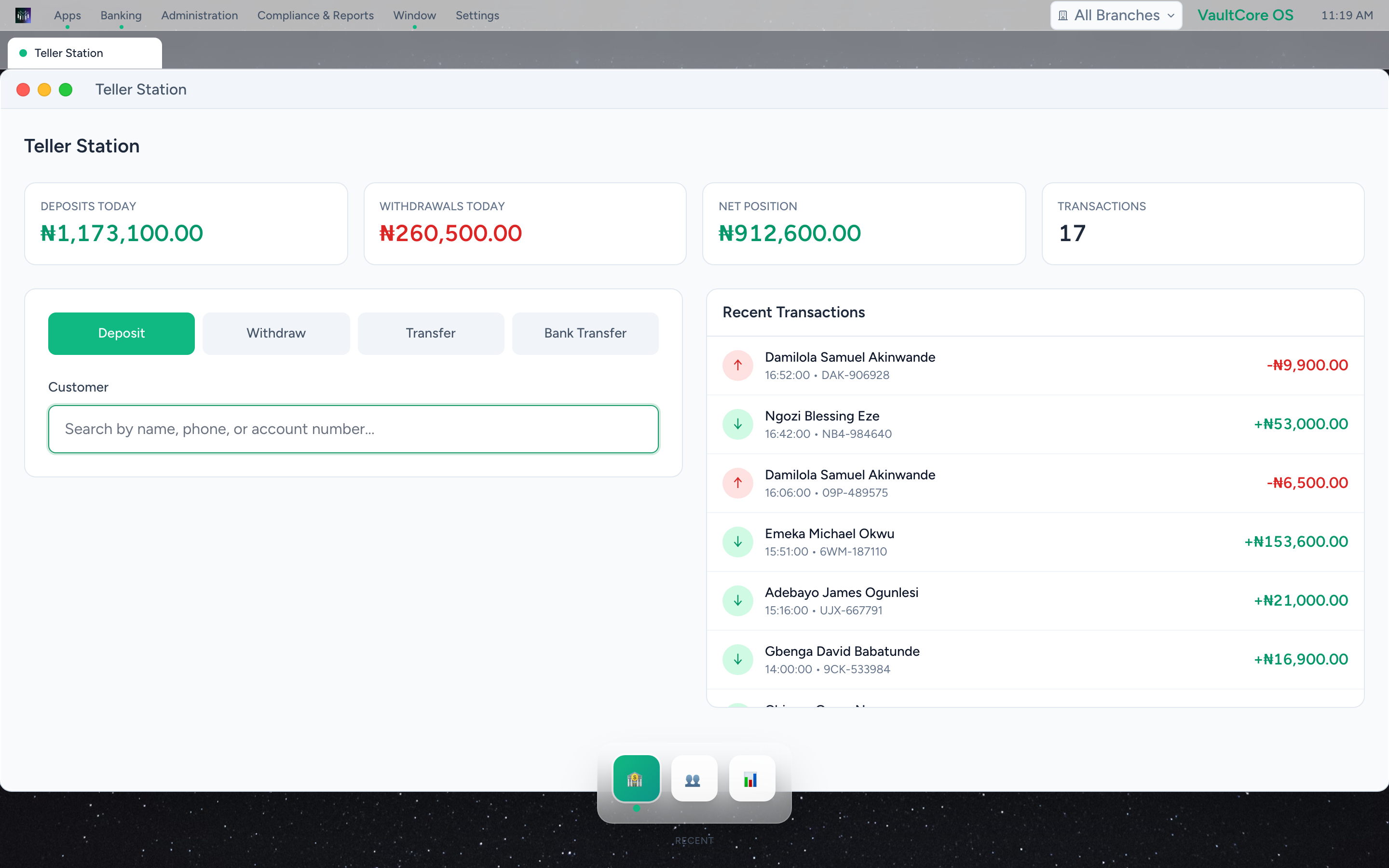Select the Transfer mode button
Screen dimensions: 1389x868
coord(431,333)
